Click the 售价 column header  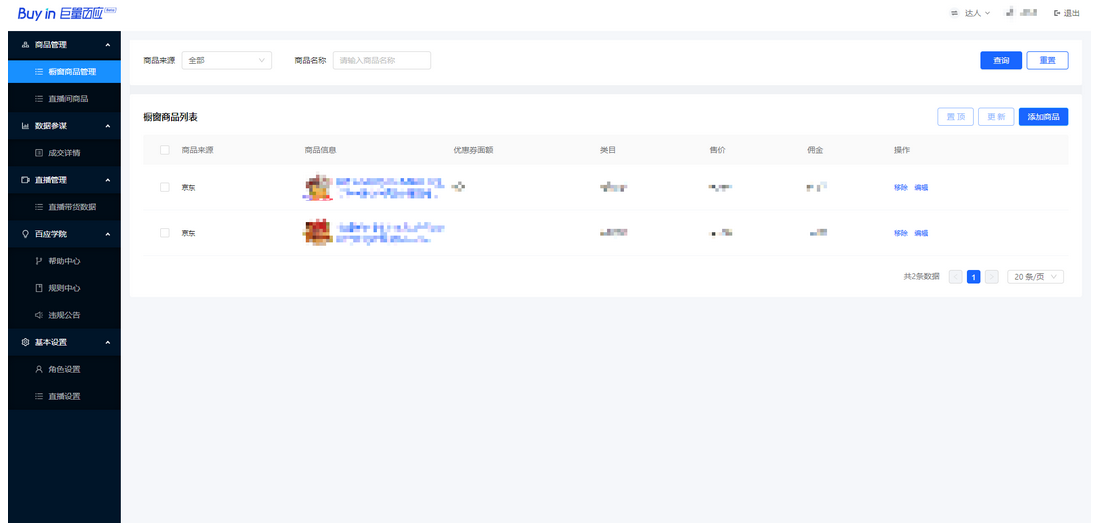pos(717,150)
